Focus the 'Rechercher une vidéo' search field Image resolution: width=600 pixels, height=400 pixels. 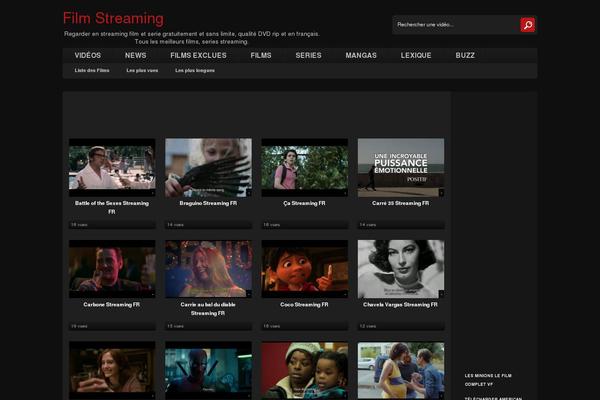click(456, 25)
